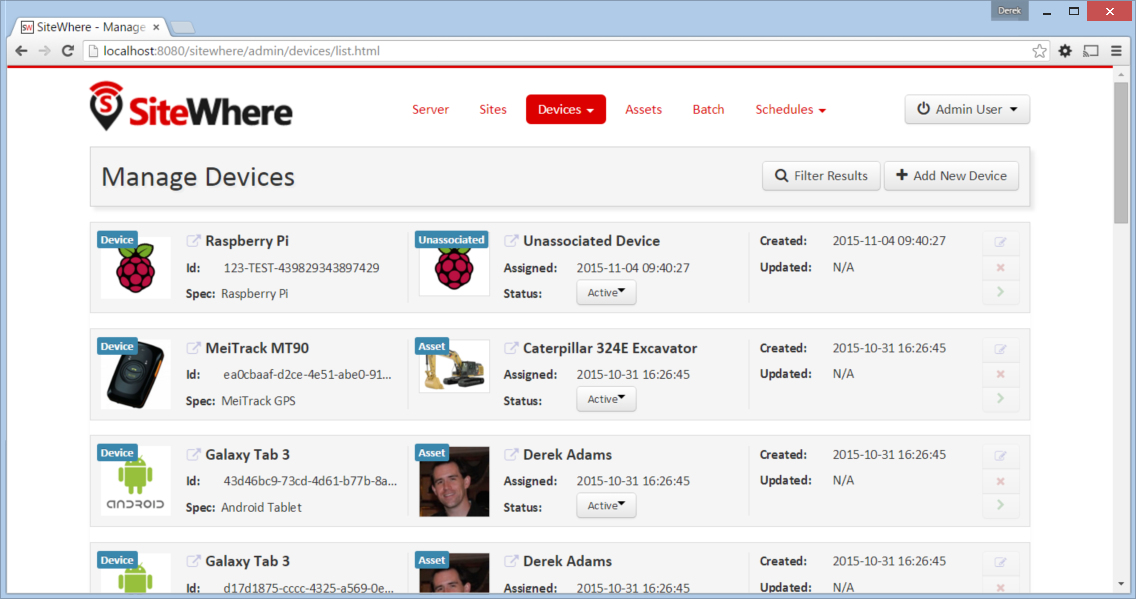1136x599 pixels.
Task: Delete the MeiTrack MT90 device entry
Action: (x=1001, y=374)
